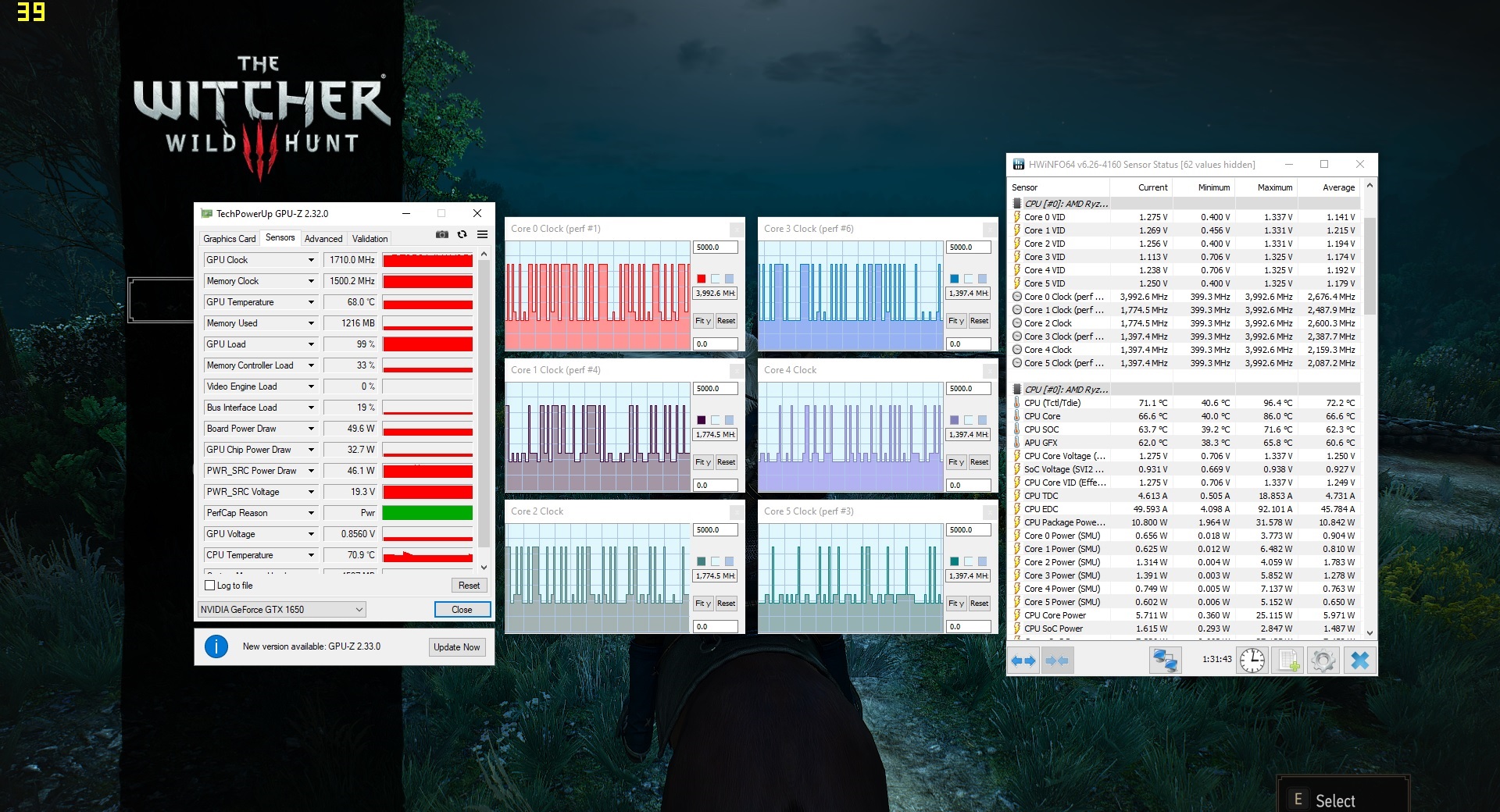Go to the Validation tab
This screenshot has height=812, width=1500.
(370, 239)
